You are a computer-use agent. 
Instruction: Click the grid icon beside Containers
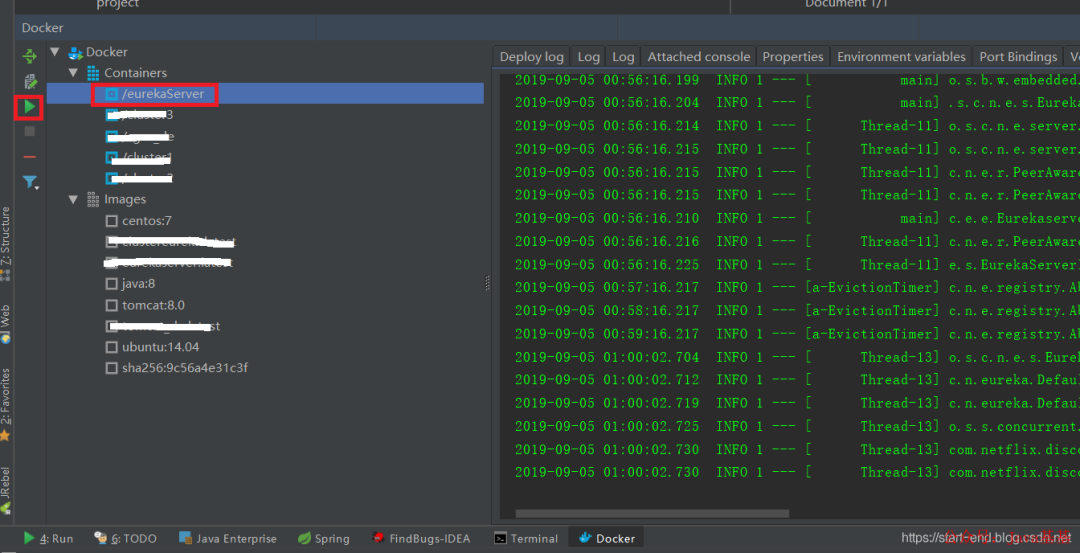coord(93,72)
